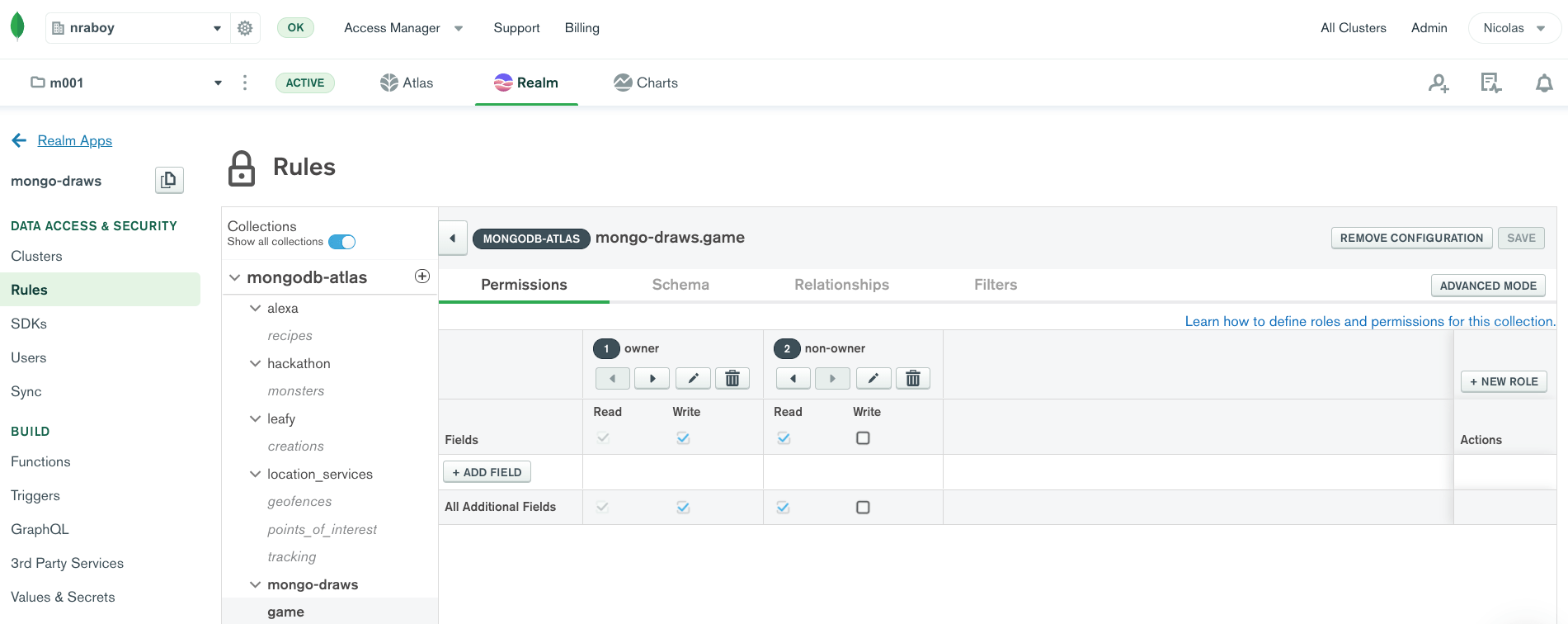Open the Nicolas user menu
The width and height of the screenshot is (1568, 624).
tap(1514, 28)
